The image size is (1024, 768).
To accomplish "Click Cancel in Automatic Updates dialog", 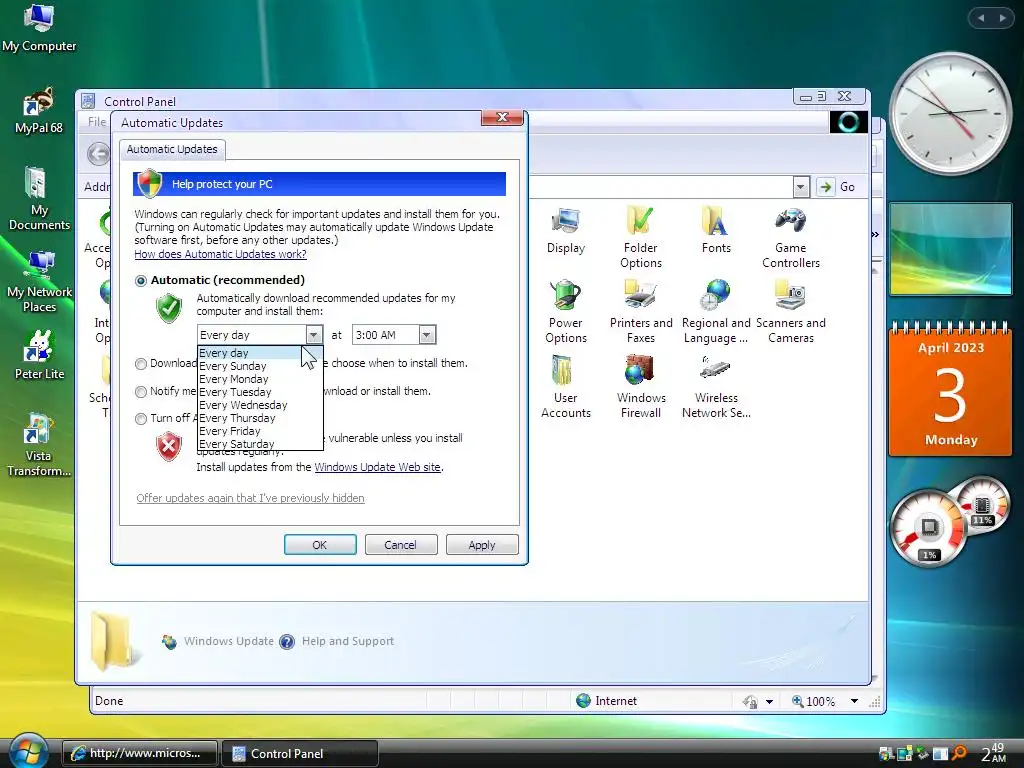I will [400, 545].
